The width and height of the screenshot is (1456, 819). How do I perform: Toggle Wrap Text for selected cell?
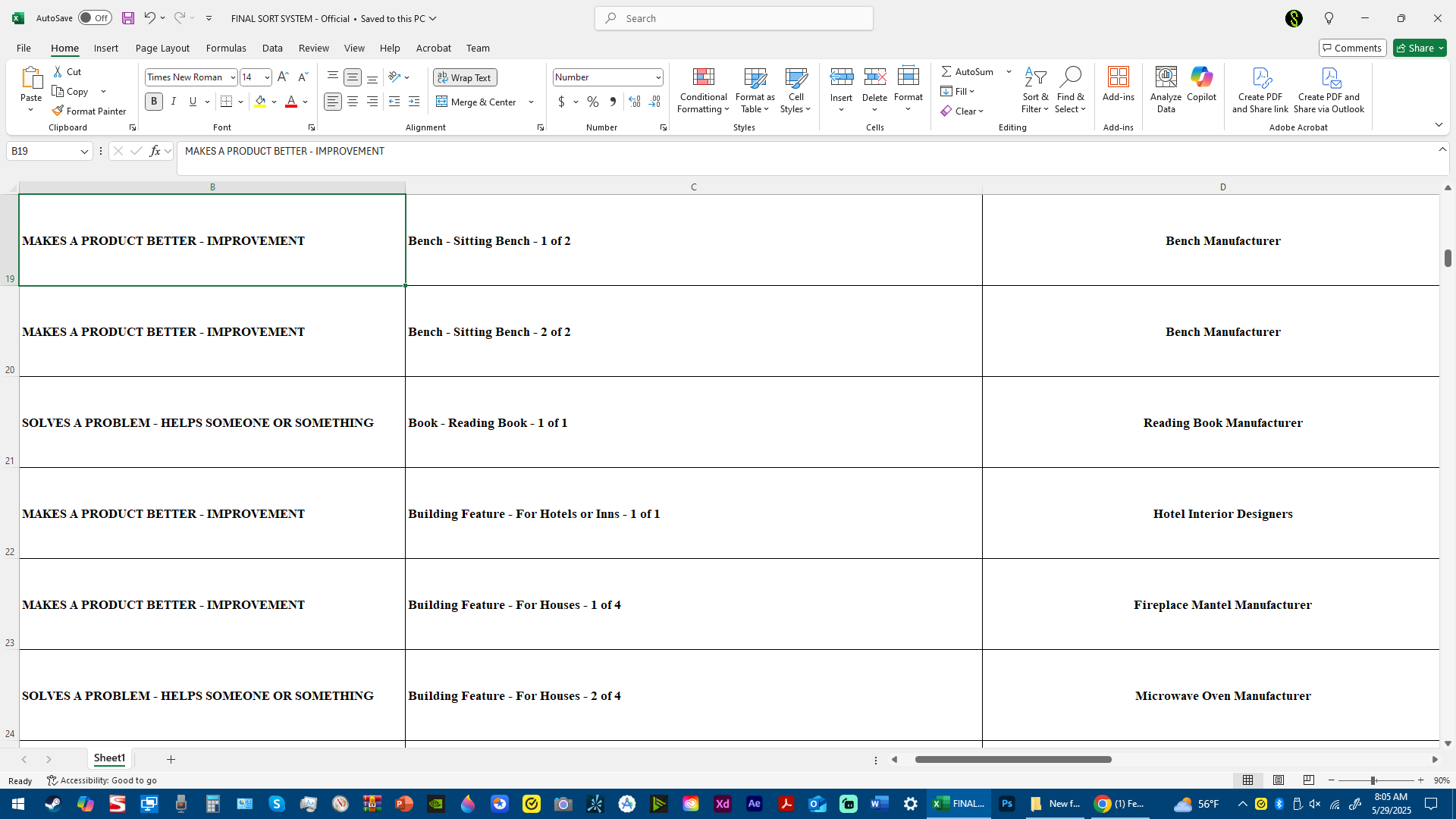tap(465, 77)
